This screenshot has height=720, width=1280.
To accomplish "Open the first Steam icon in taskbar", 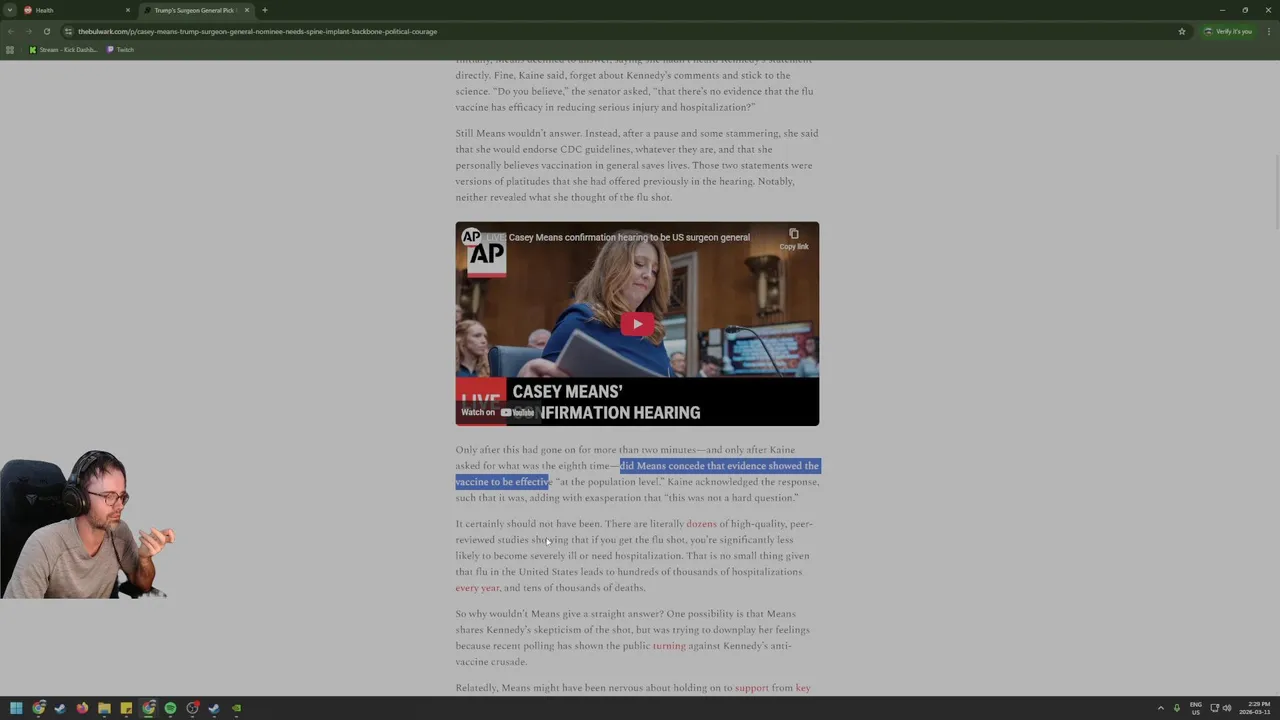I will pyautogui.click(x=60, y=708).
